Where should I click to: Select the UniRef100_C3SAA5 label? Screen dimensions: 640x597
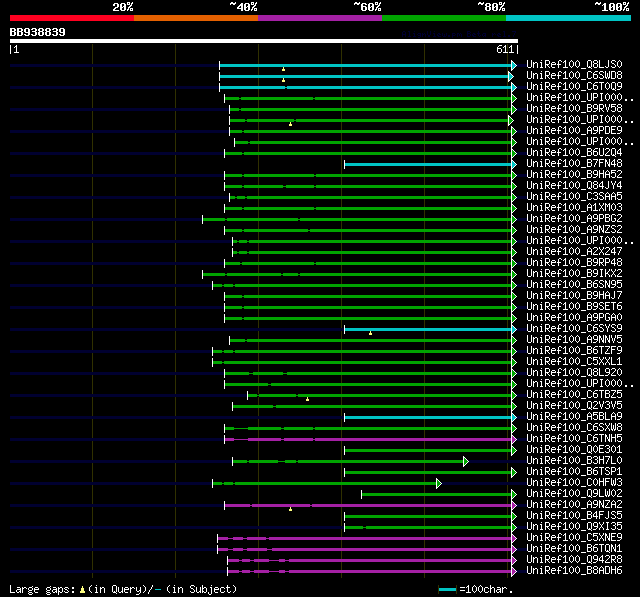[574, 197]
